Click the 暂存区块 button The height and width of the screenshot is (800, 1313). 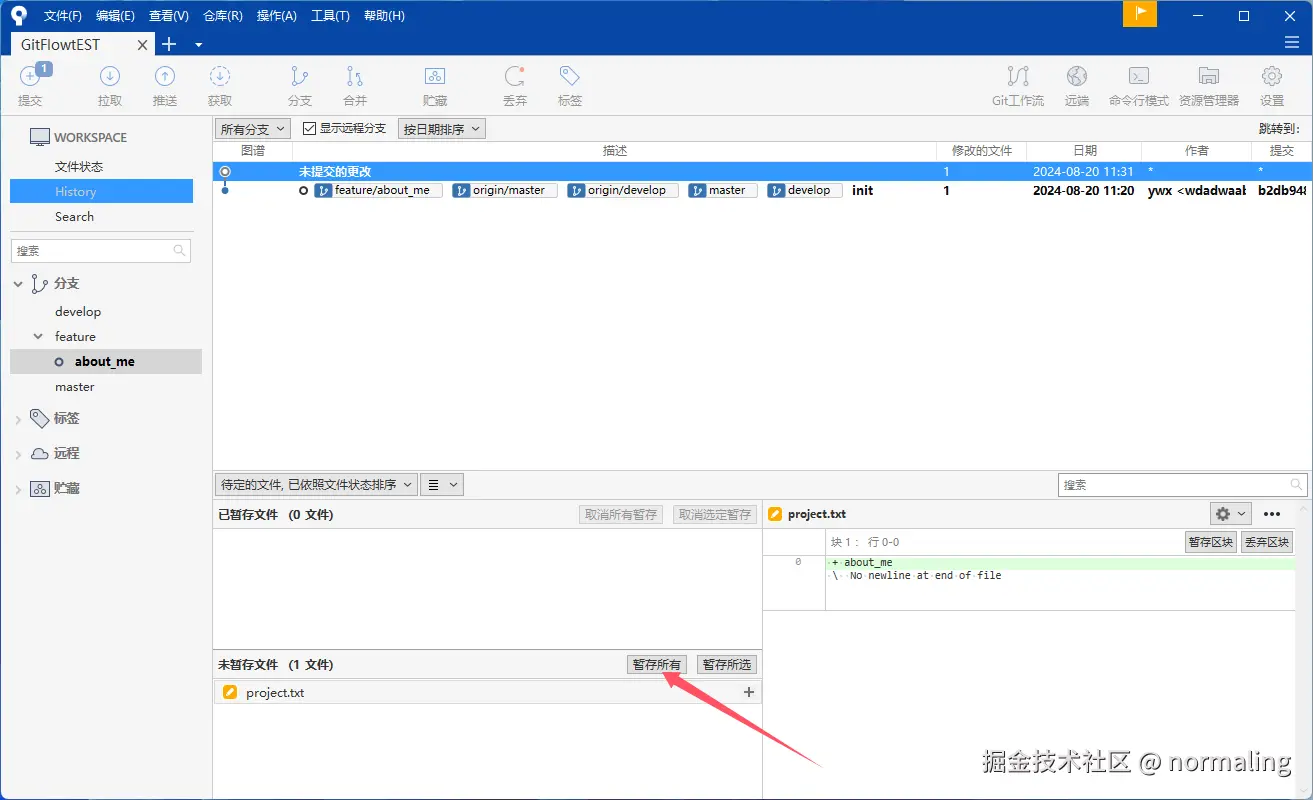pos(1211,542)
